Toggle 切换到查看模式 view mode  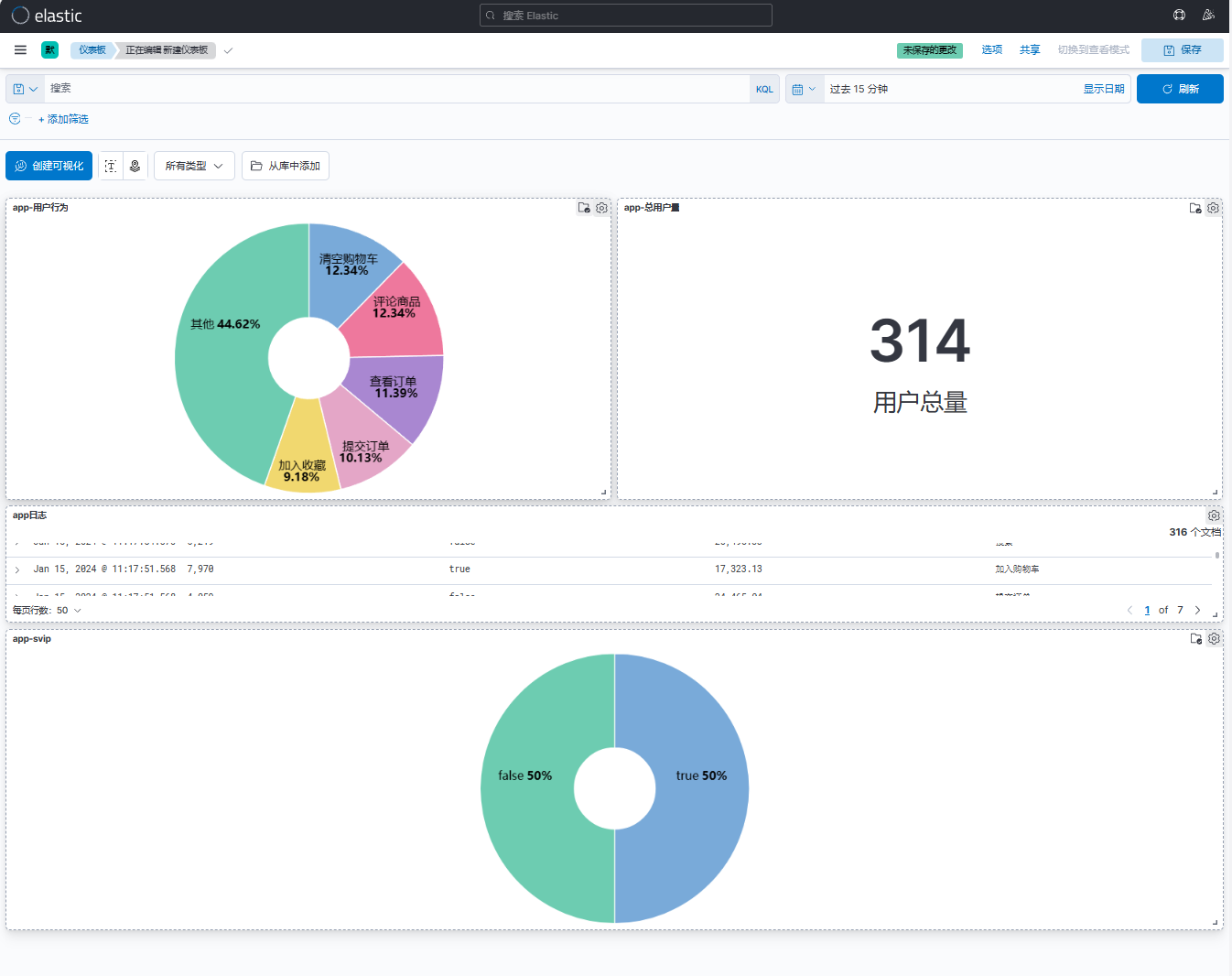pos(1093,50)
